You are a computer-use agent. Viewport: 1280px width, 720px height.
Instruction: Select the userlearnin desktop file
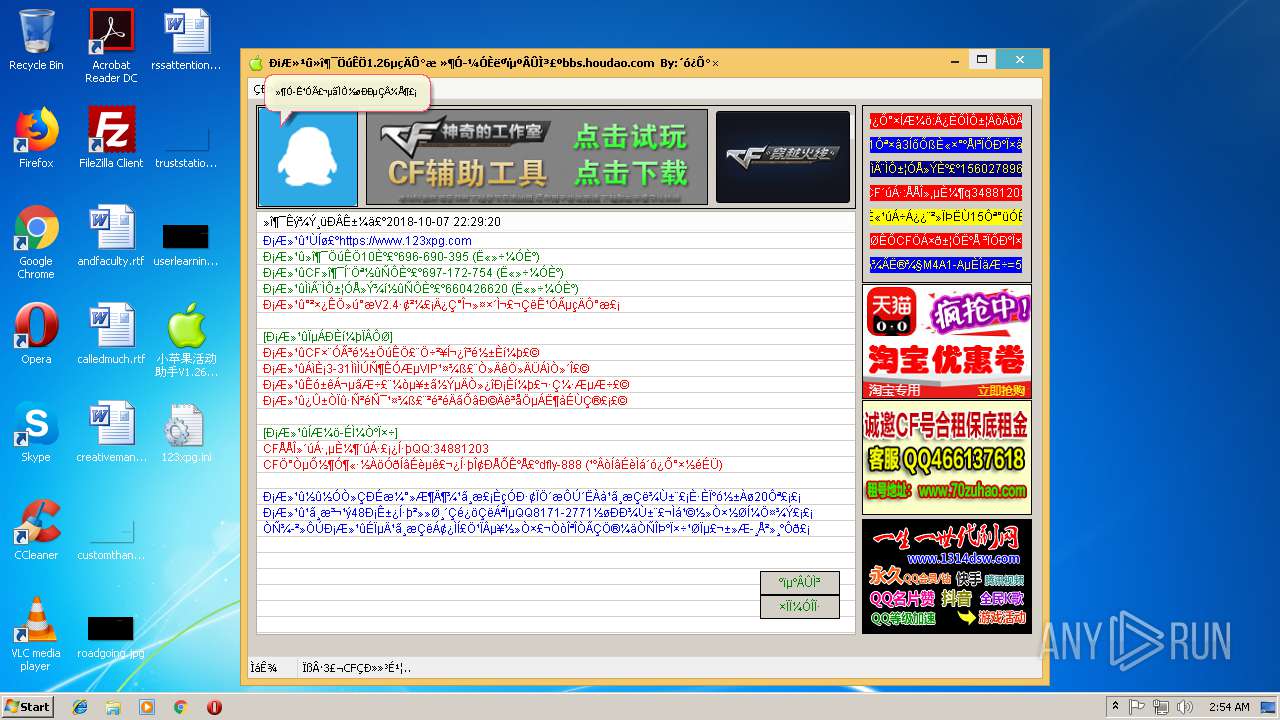coord(186,245)
